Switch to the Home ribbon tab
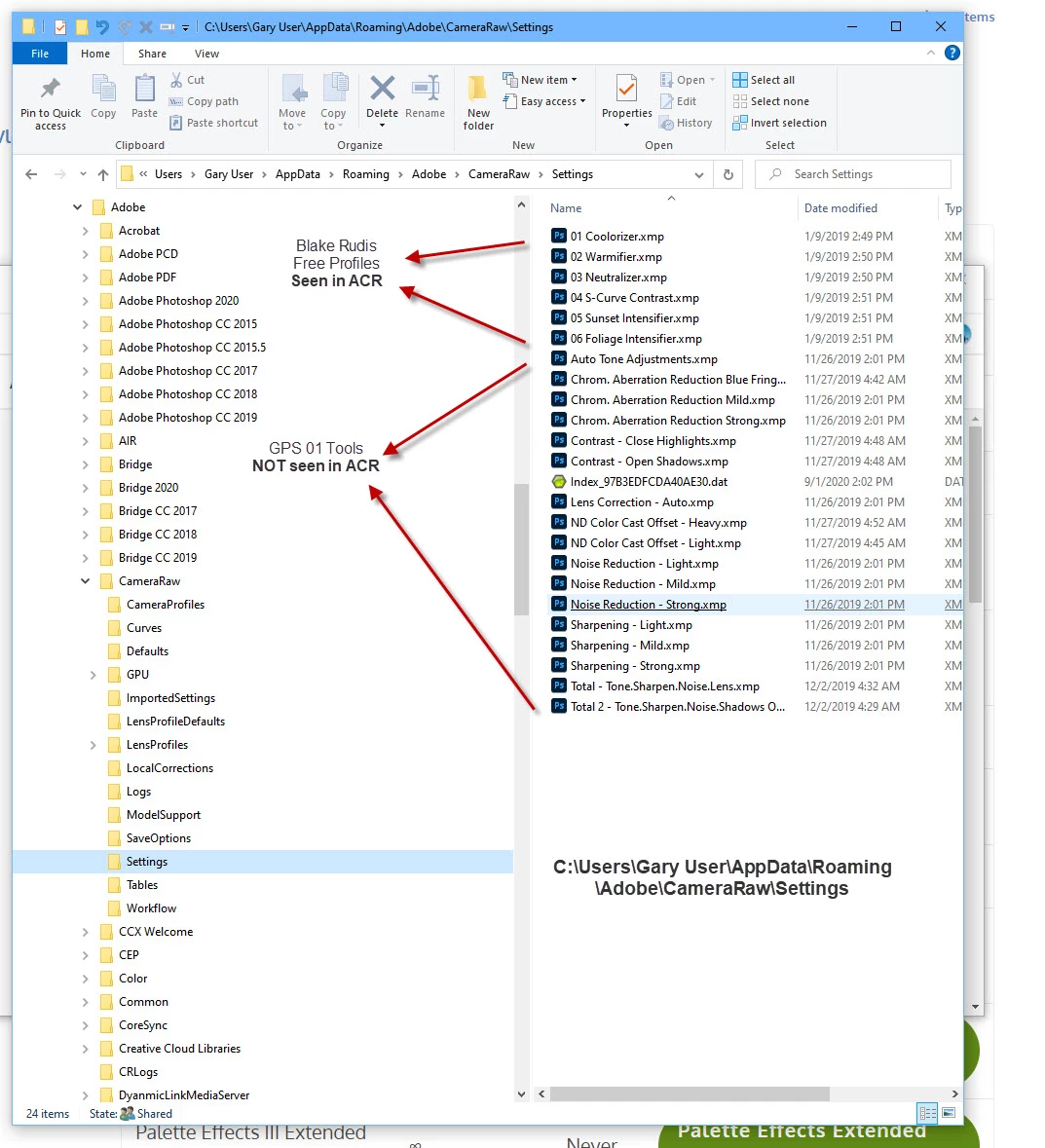Screen dimensions: 1045x1148 coord(95,54)
